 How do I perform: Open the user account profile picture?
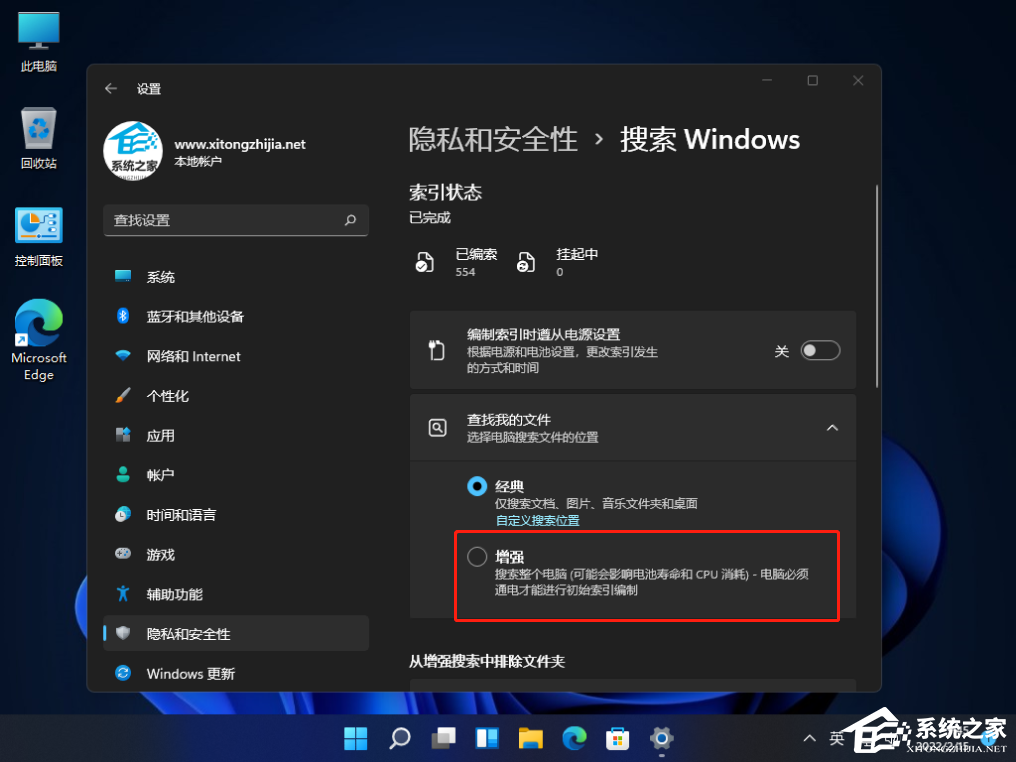pos(133,151)
